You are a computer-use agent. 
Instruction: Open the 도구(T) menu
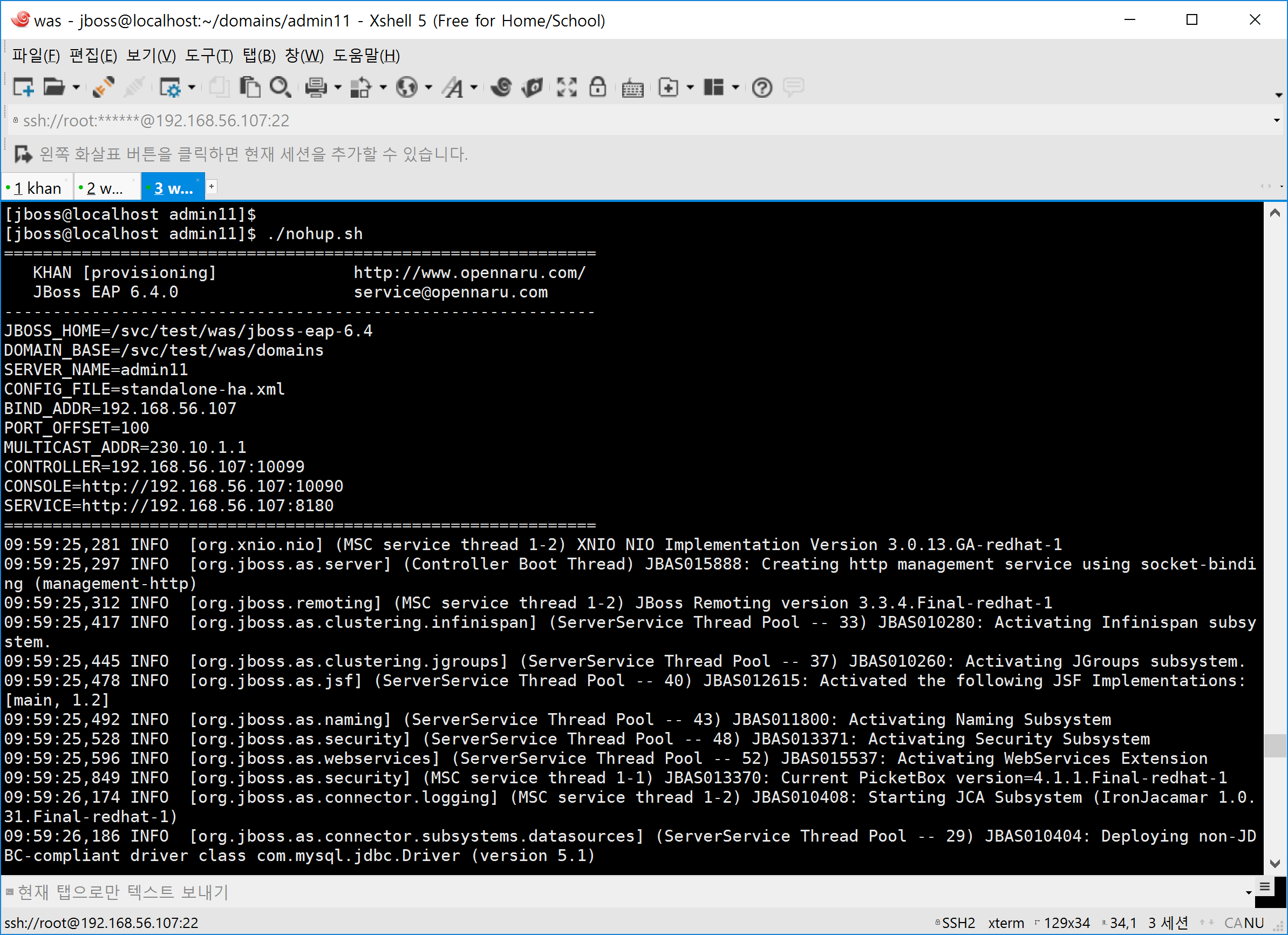click(208, 56)
